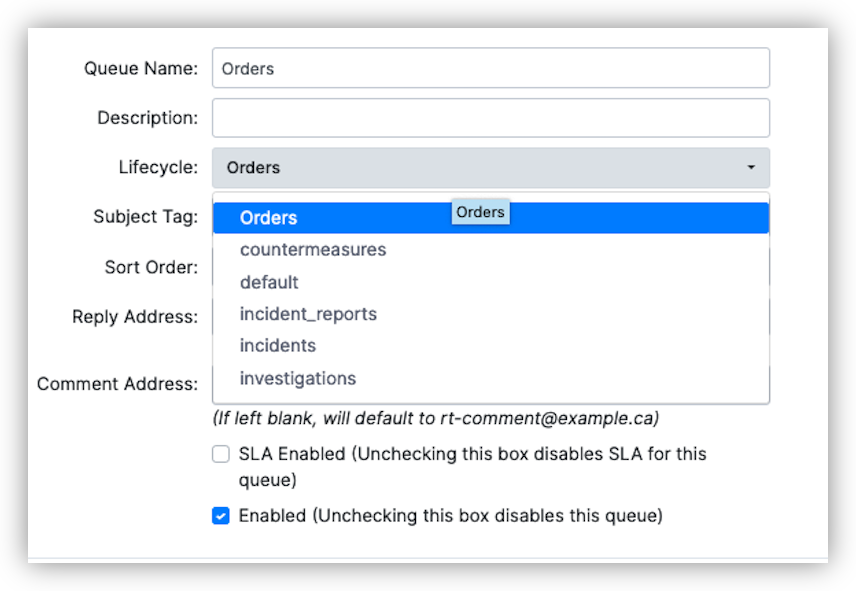This screenshot has width=856, height=591.
Task: Click the Description label
Action: [x=147, y=118]
